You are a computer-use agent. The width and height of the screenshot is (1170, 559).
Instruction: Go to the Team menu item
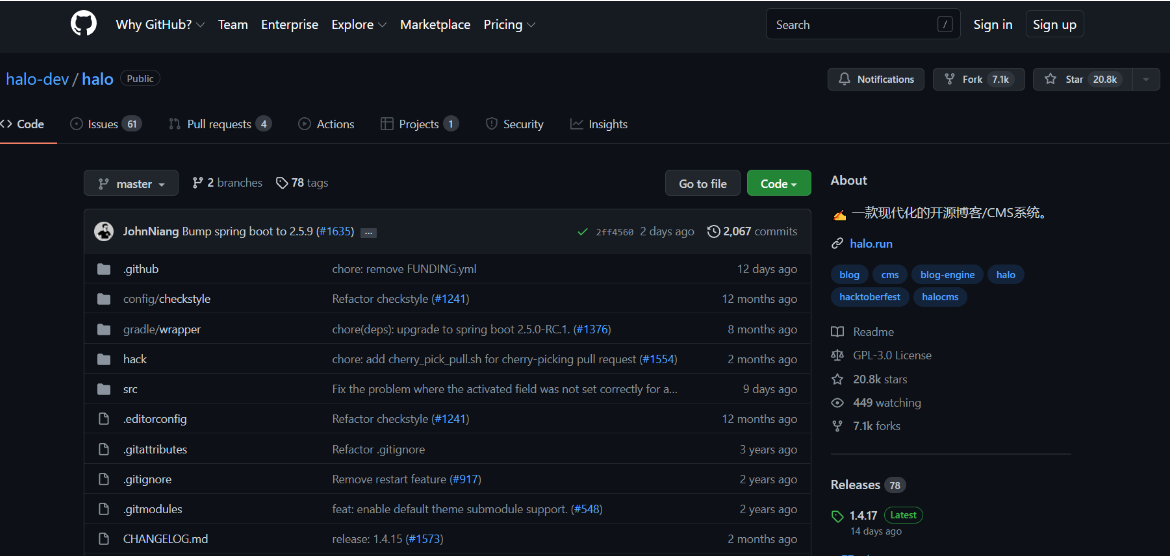pyautogui.click(x=233, y=25)
